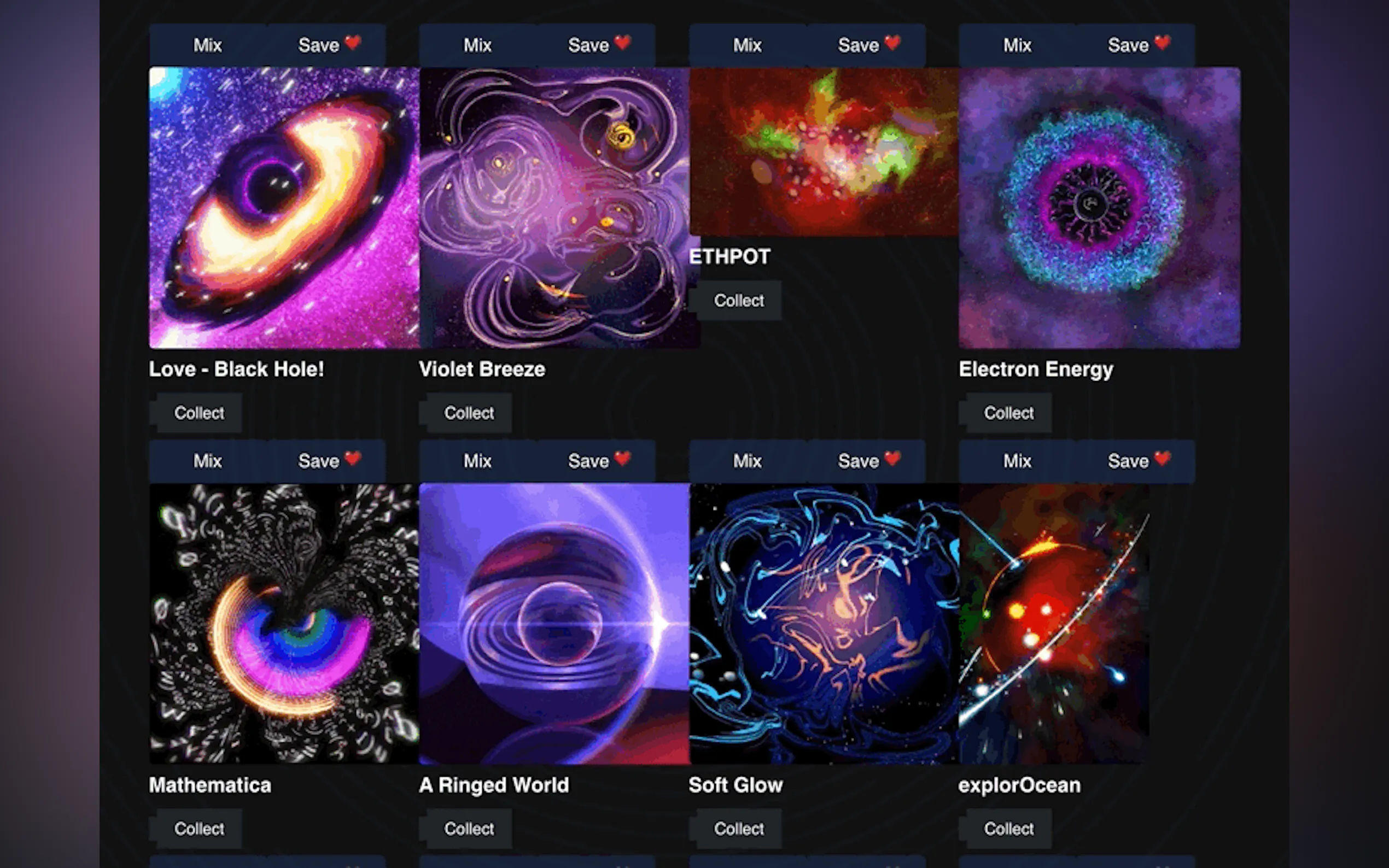Collect the Violet Breeze artwork
Image resolution: width=1389 pixels, height=868 pixels.
(x=469, y=413)
